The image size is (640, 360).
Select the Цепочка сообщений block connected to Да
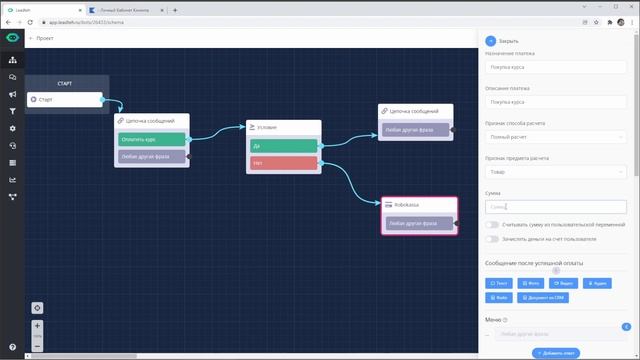click(416, 122)
